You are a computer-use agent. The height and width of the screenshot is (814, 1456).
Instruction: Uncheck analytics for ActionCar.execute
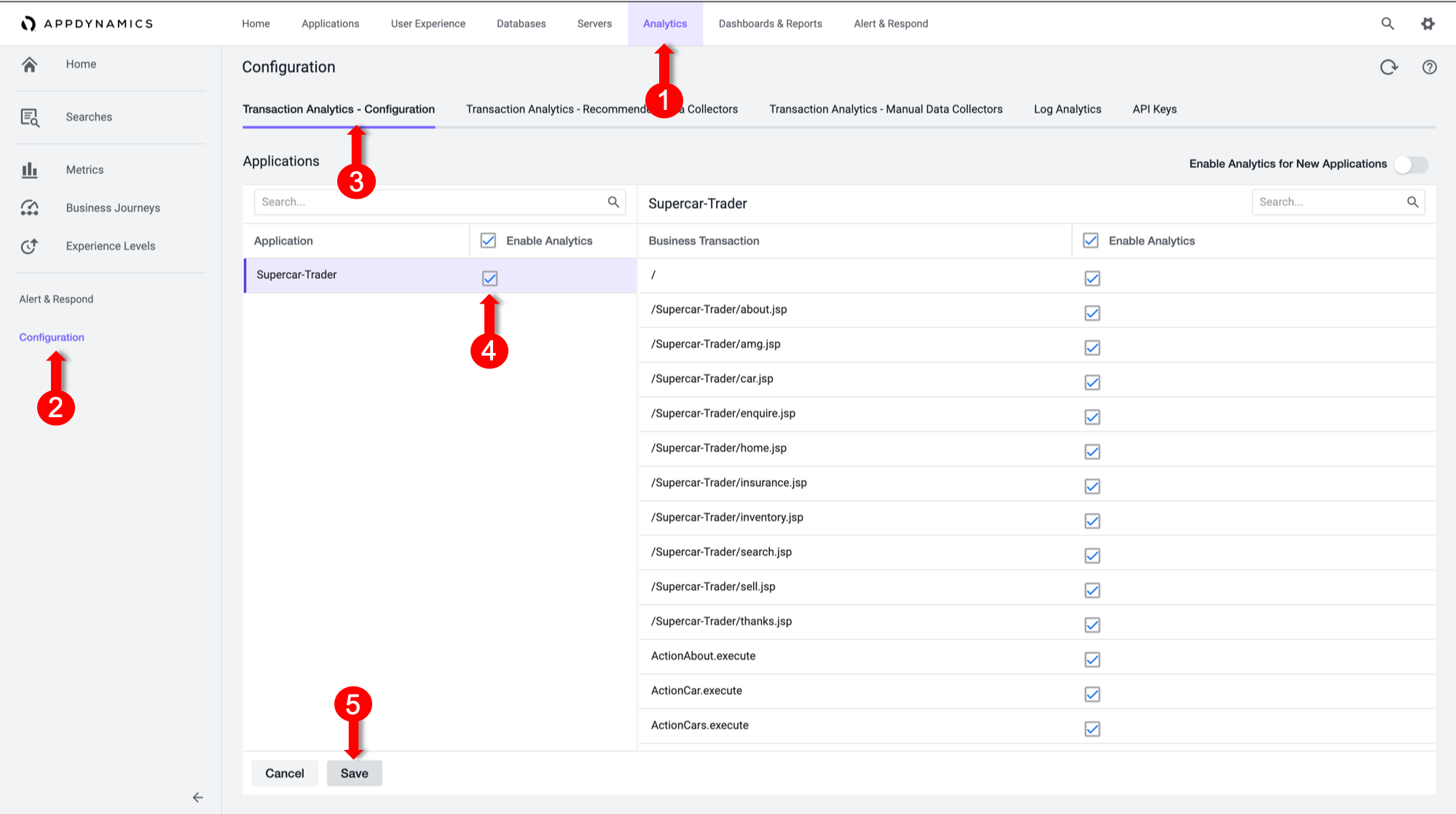coord(1092,694)
